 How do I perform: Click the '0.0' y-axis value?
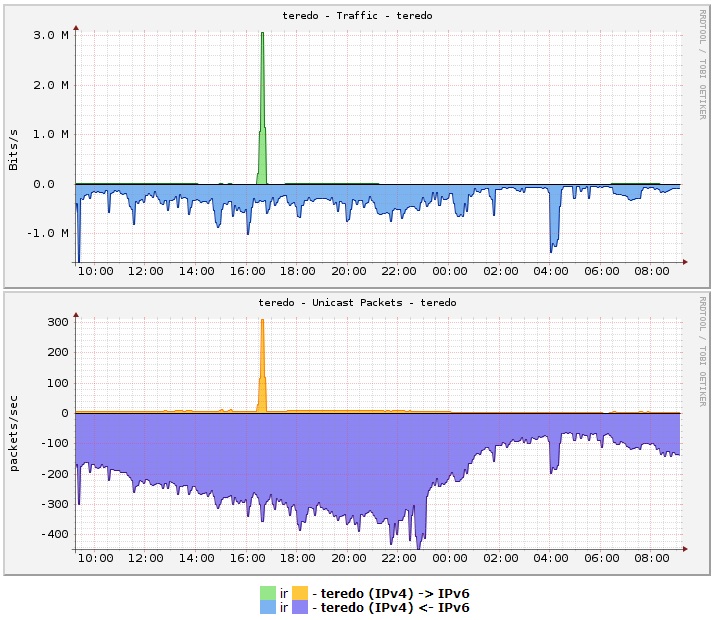coord(44,184)
